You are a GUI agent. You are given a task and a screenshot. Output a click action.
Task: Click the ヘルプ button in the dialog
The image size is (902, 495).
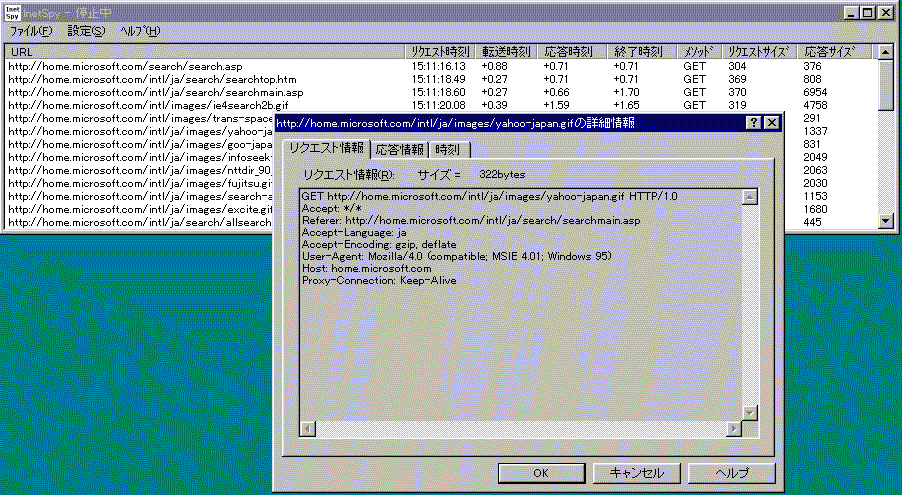(x=732, y=473)
